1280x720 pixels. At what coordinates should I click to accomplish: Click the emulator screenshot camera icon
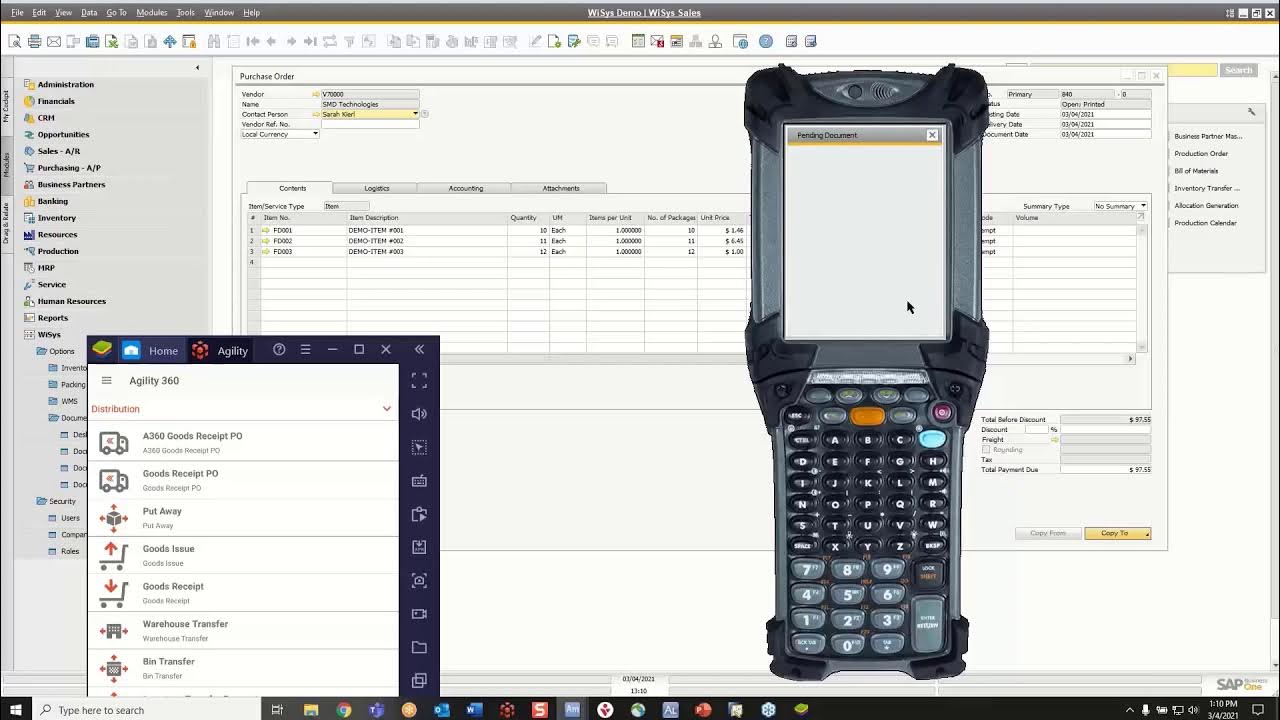419,581
